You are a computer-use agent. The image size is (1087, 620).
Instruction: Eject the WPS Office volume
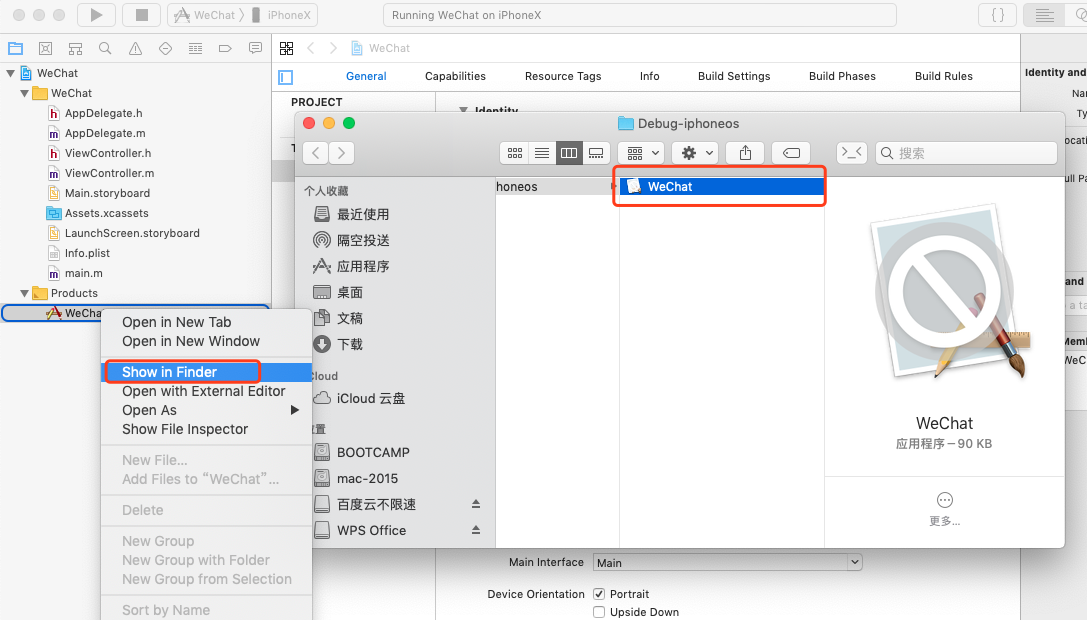[476, 531]
